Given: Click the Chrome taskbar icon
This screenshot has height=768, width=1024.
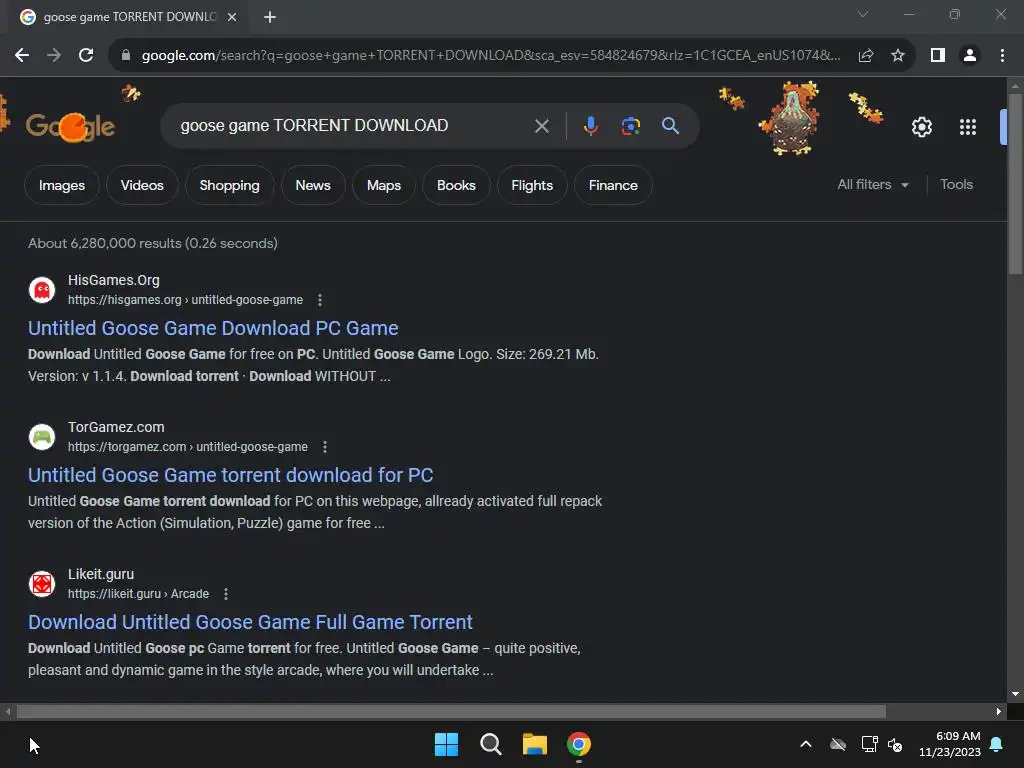Looking at the screenshot, I should coord(579,744).
